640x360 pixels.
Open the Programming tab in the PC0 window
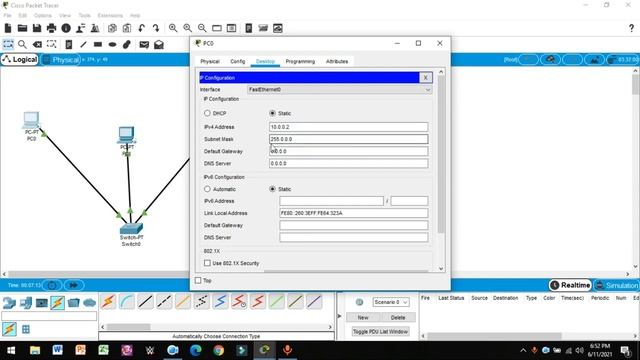tap(300, 61)
